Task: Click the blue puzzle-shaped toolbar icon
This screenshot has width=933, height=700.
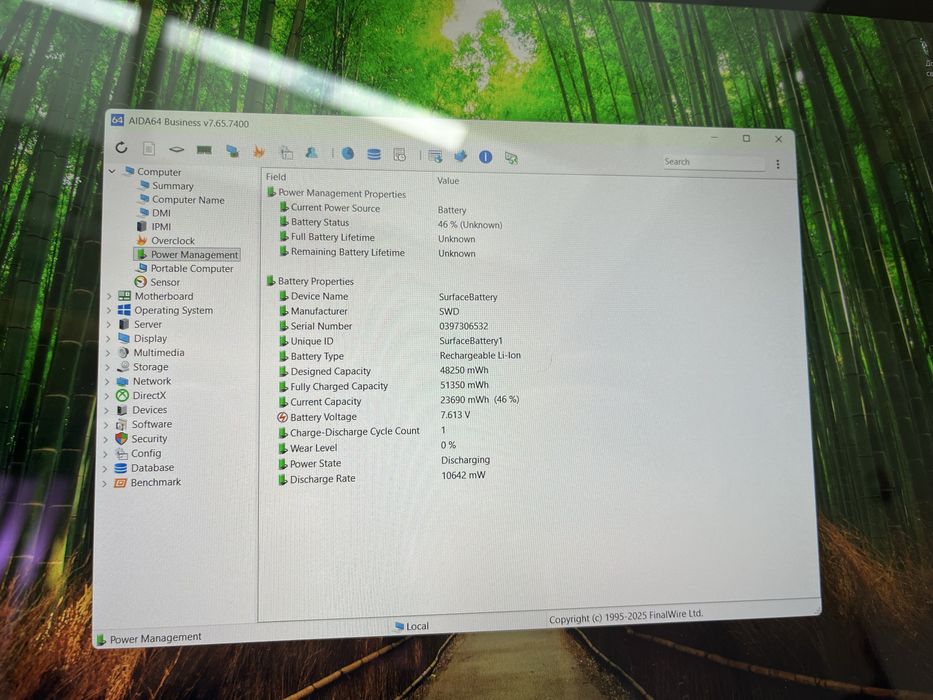Action: (x=461, y=157)
